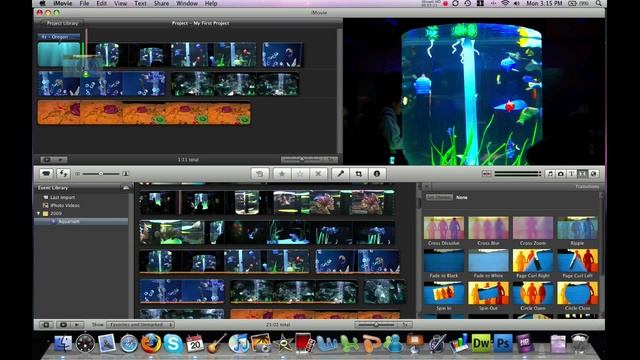The height and width of the screenshot is (360, 640).
Task: Open iTunes from the Dock
Action: coord(239,343)
